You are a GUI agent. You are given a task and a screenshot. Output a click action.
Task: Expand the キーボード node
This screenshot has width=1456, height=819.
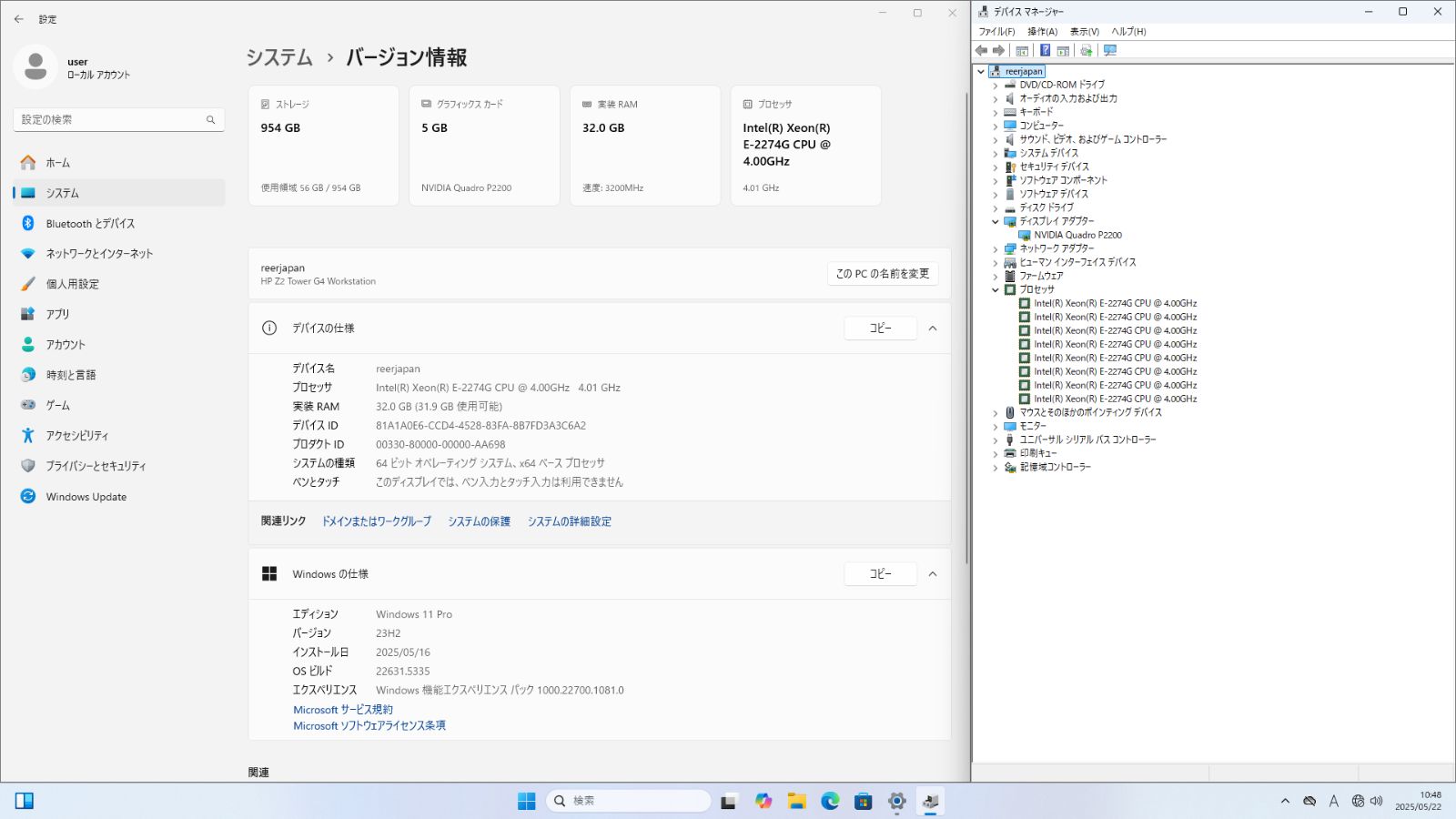pyautogui.click(x=996, y=113)
